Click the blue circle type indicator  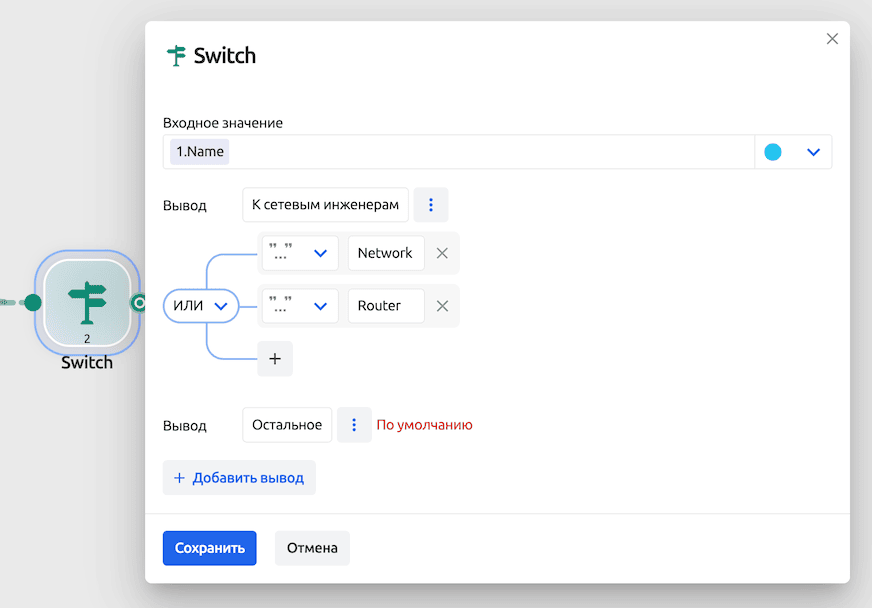tap(773, 152)
